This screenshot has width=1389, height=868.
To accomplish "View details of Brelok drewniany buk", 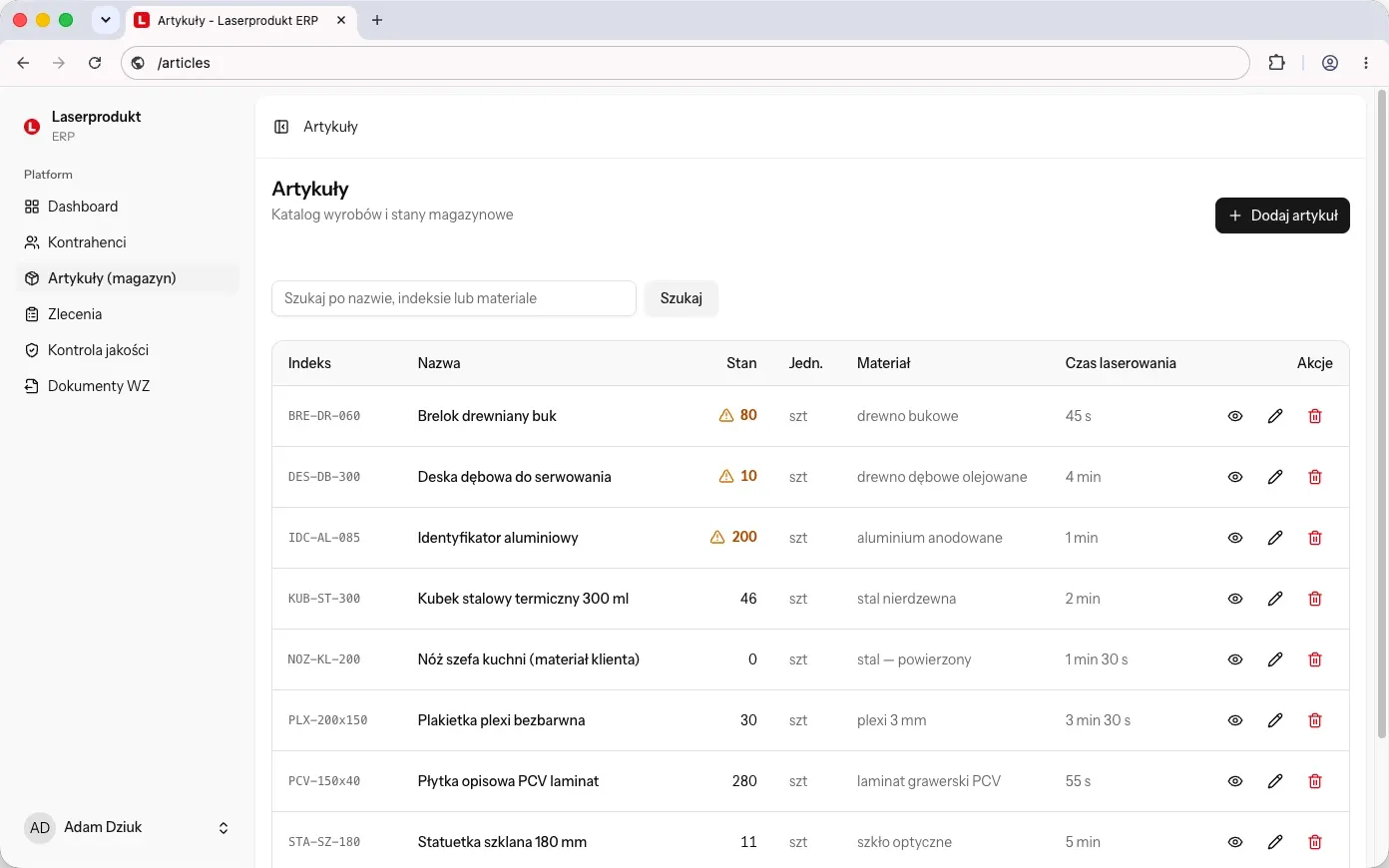I will coord(1235,416).
